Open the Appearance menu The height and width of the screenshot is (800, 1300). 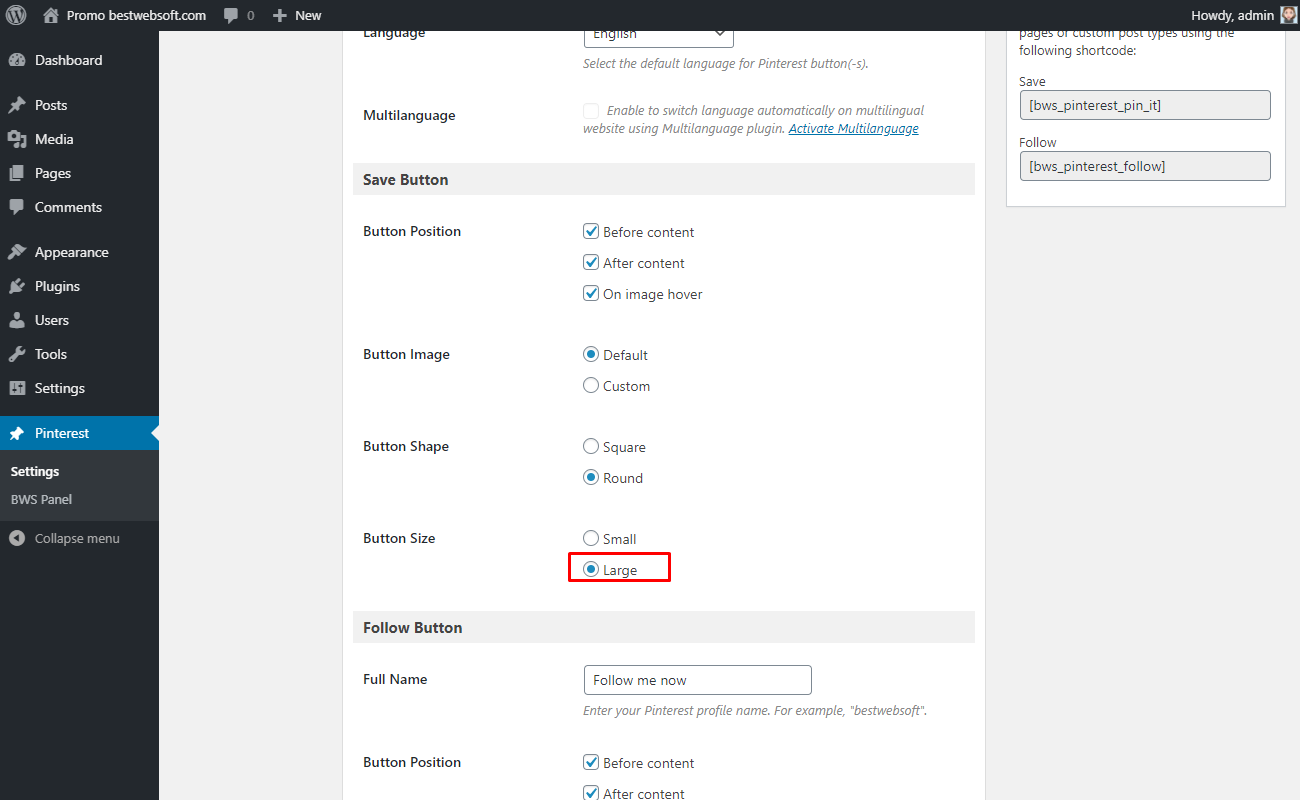[79, 252]
